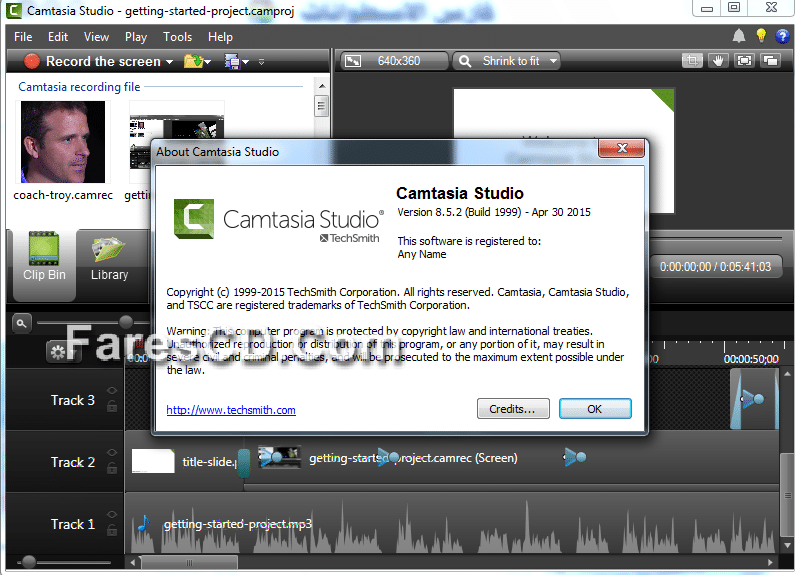Close the About Camtasia Studio dialog
The image size is (795, 575).
[622, 148]
